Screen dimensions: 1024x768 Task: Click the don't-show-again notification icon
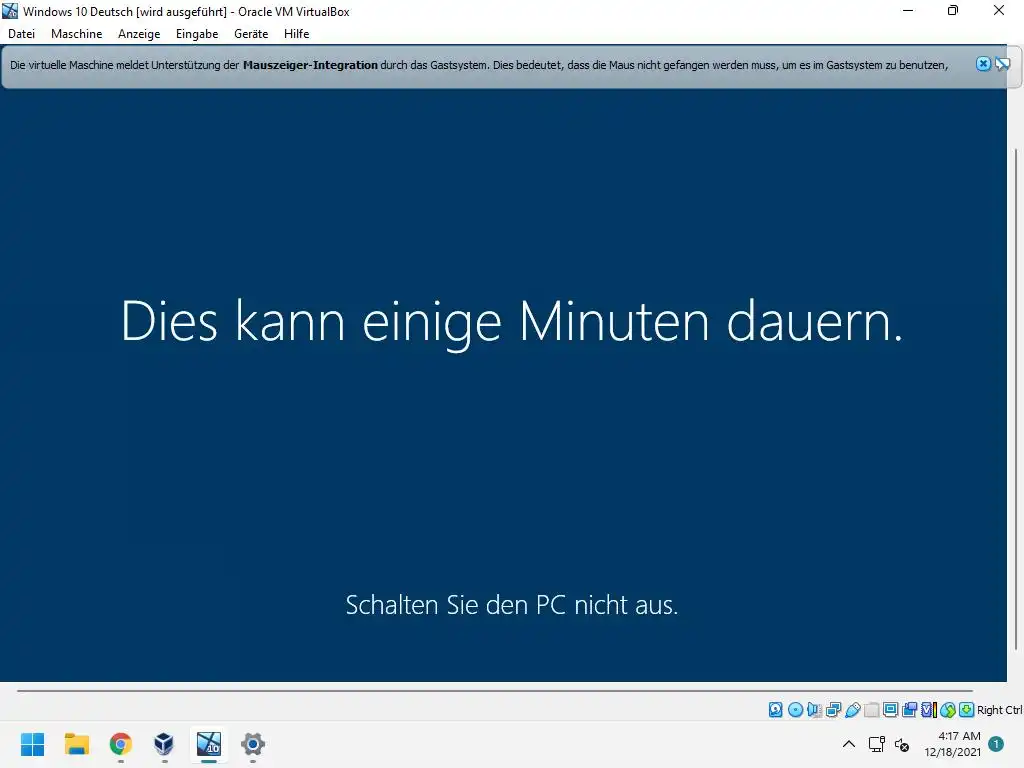click(x=1002, y=64)
